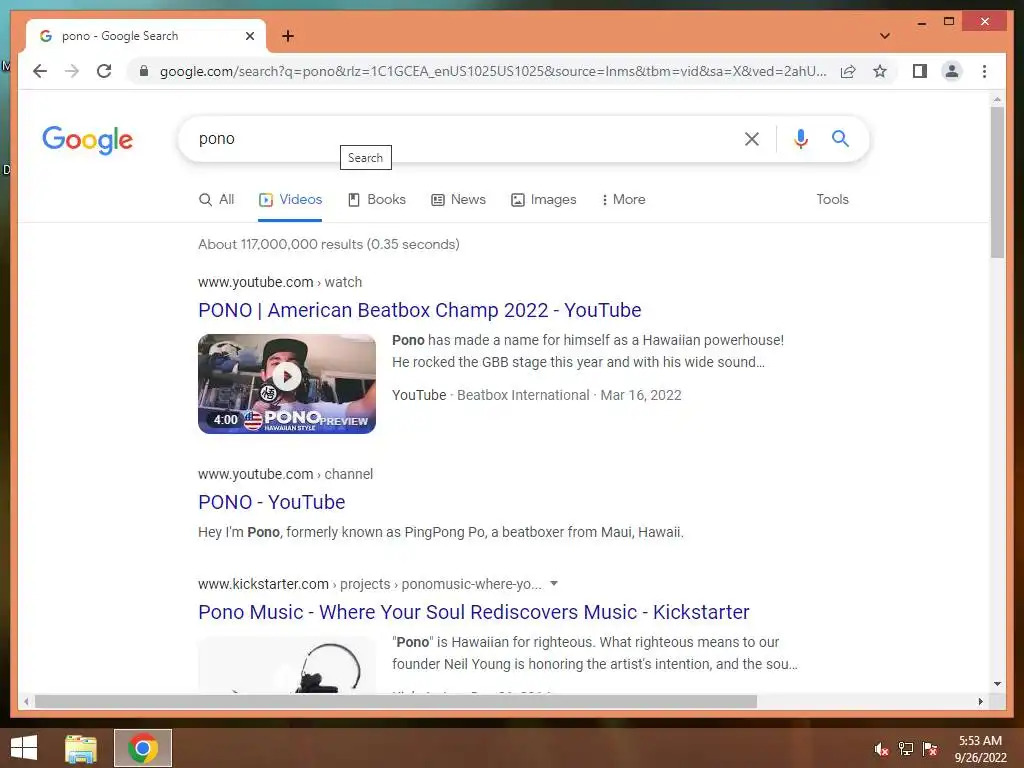The image size is (1024, 768).
Task: Open the Chrome three-dot menu
Action: (984, 71)
